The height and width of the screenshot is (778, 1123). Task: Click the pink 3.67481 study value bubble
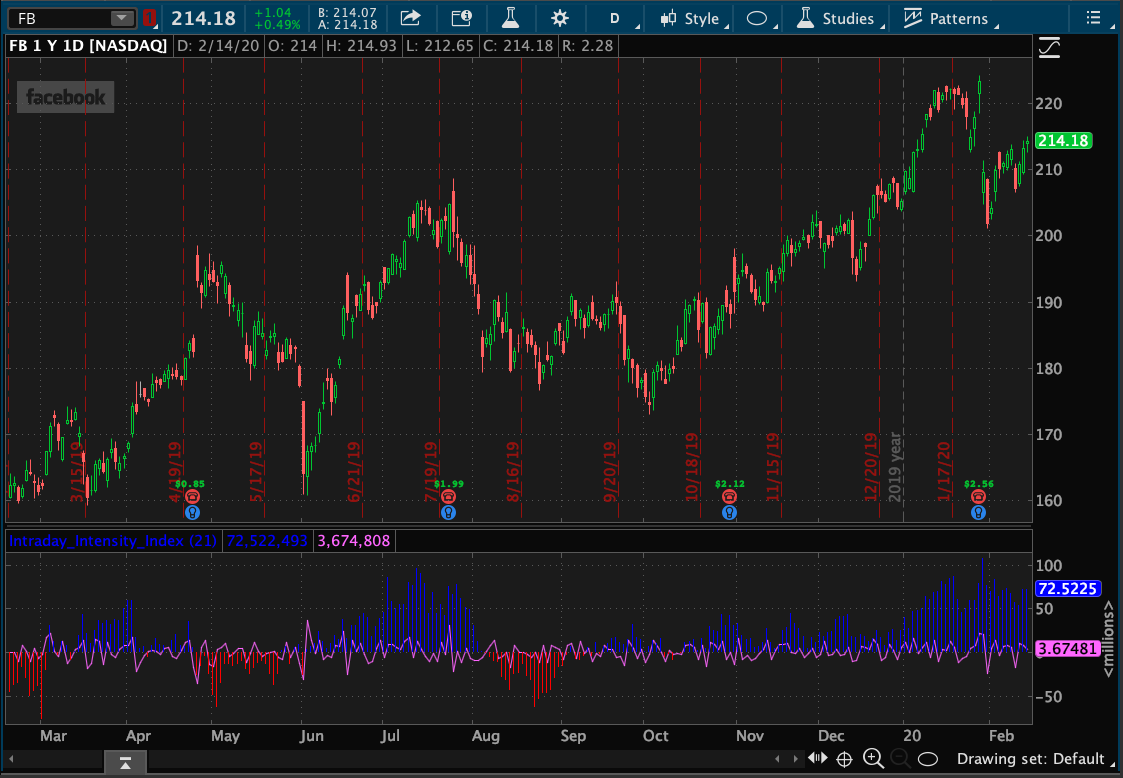1067,648
